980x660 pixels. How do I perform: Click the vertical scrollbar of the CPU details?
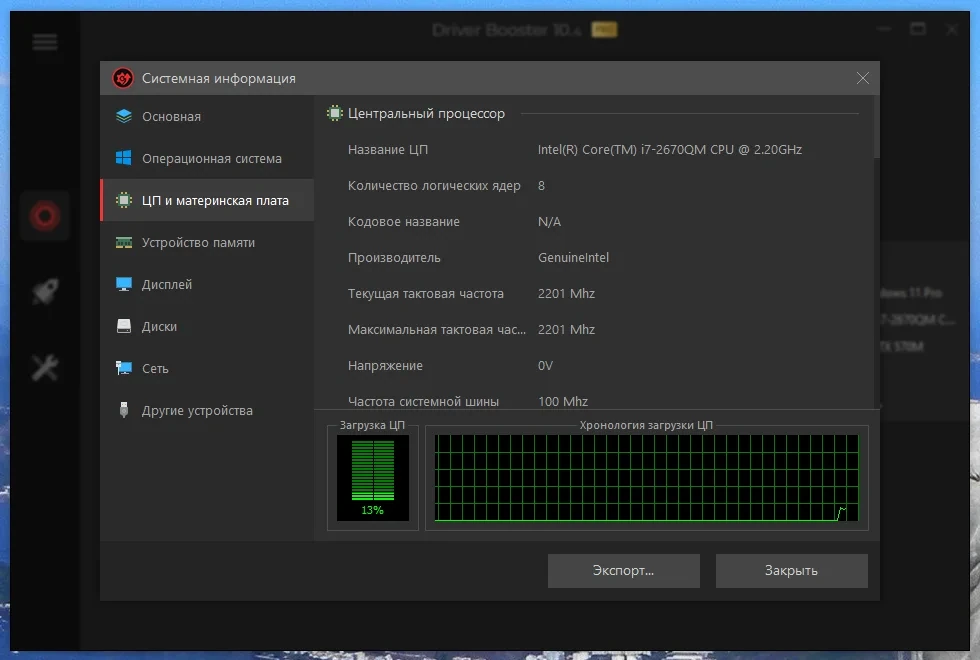(876, 126)
